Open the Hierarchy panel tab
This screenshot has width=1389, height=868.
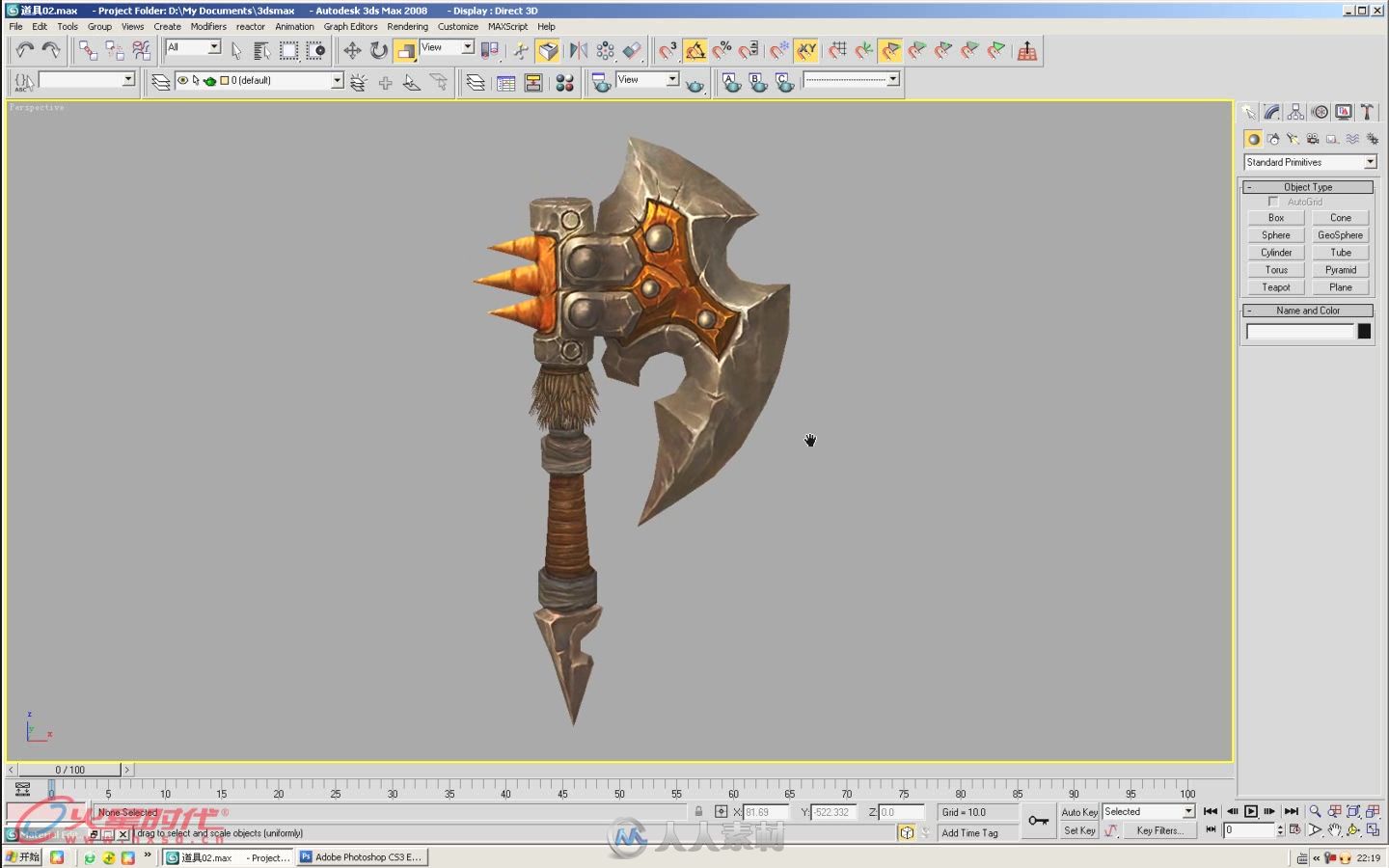click(x=1295, y=112)
